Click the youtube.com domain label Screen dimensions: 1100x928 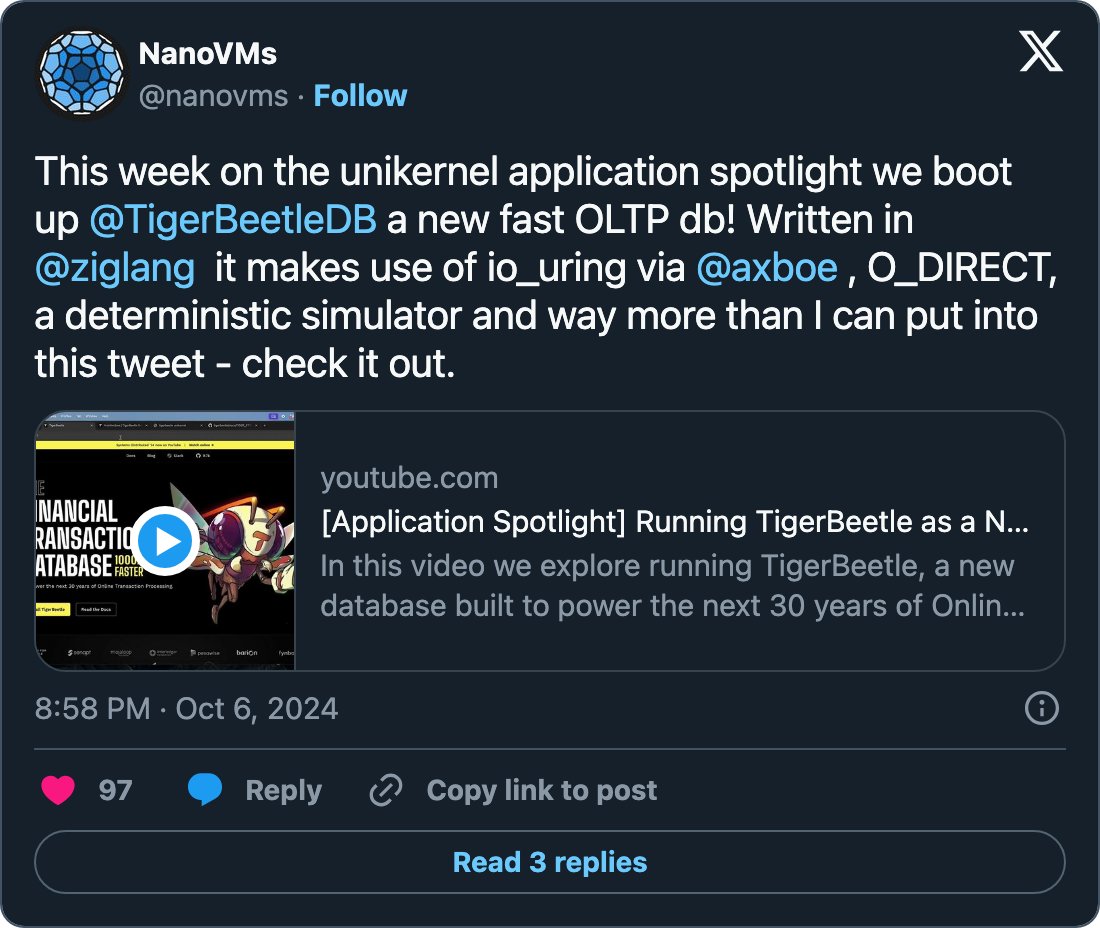409,478
